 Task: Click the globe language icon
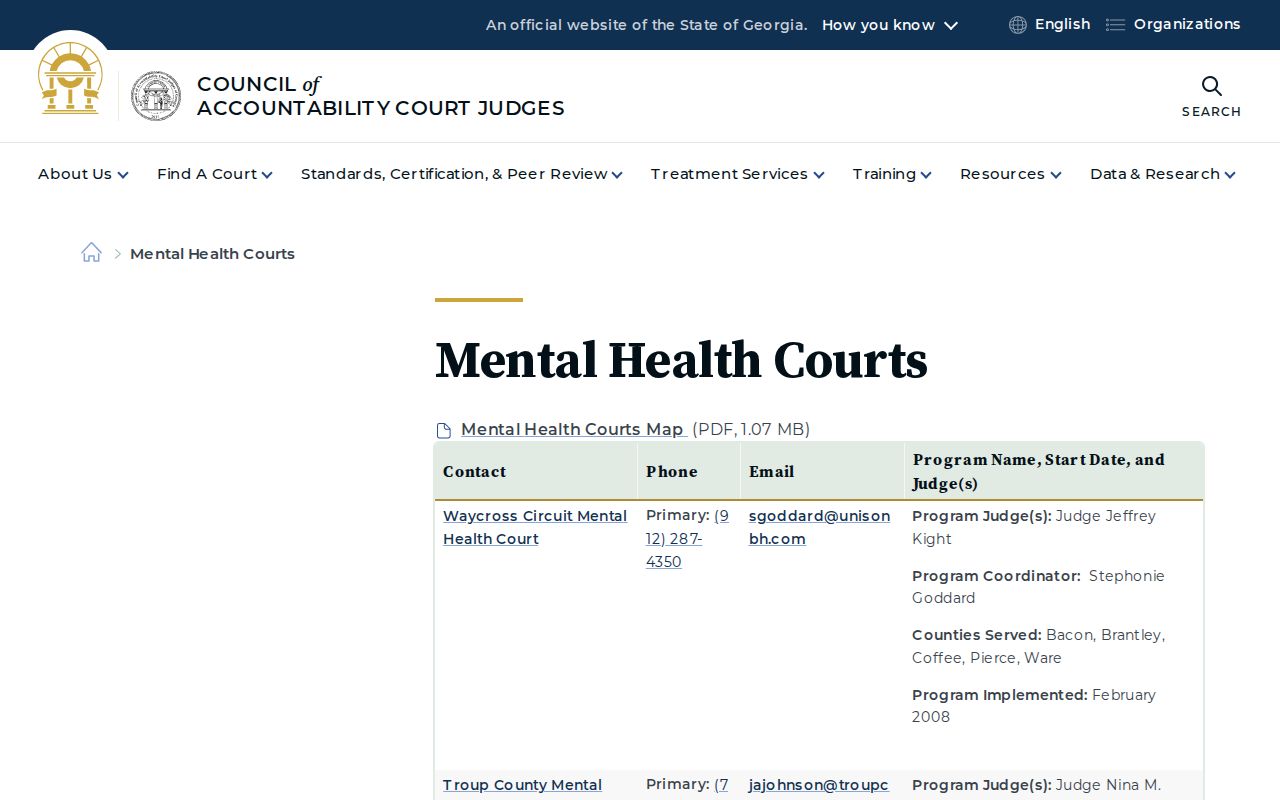click(x=1018, y=25)
